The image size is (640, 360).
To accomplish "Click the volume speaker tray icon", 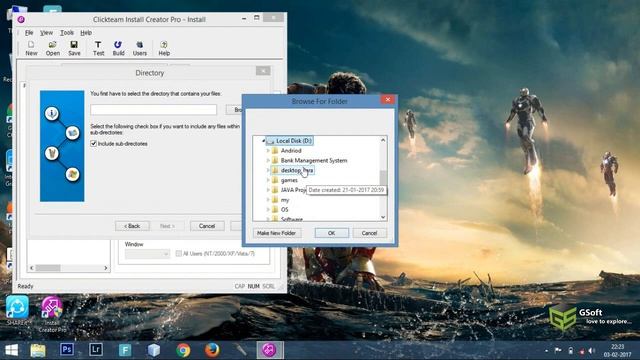I will coord(592,350).
